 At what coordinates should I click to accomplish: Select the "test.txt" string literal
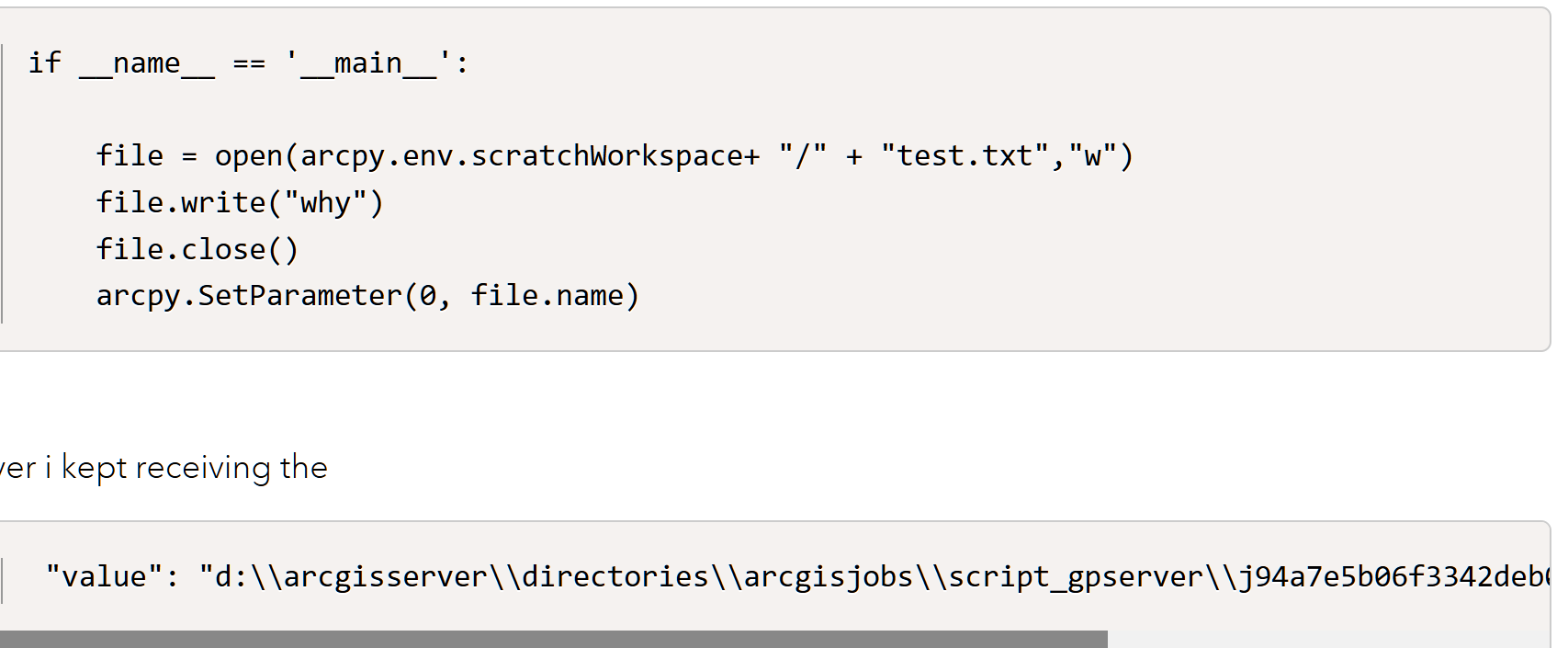(x=964, y=155)
